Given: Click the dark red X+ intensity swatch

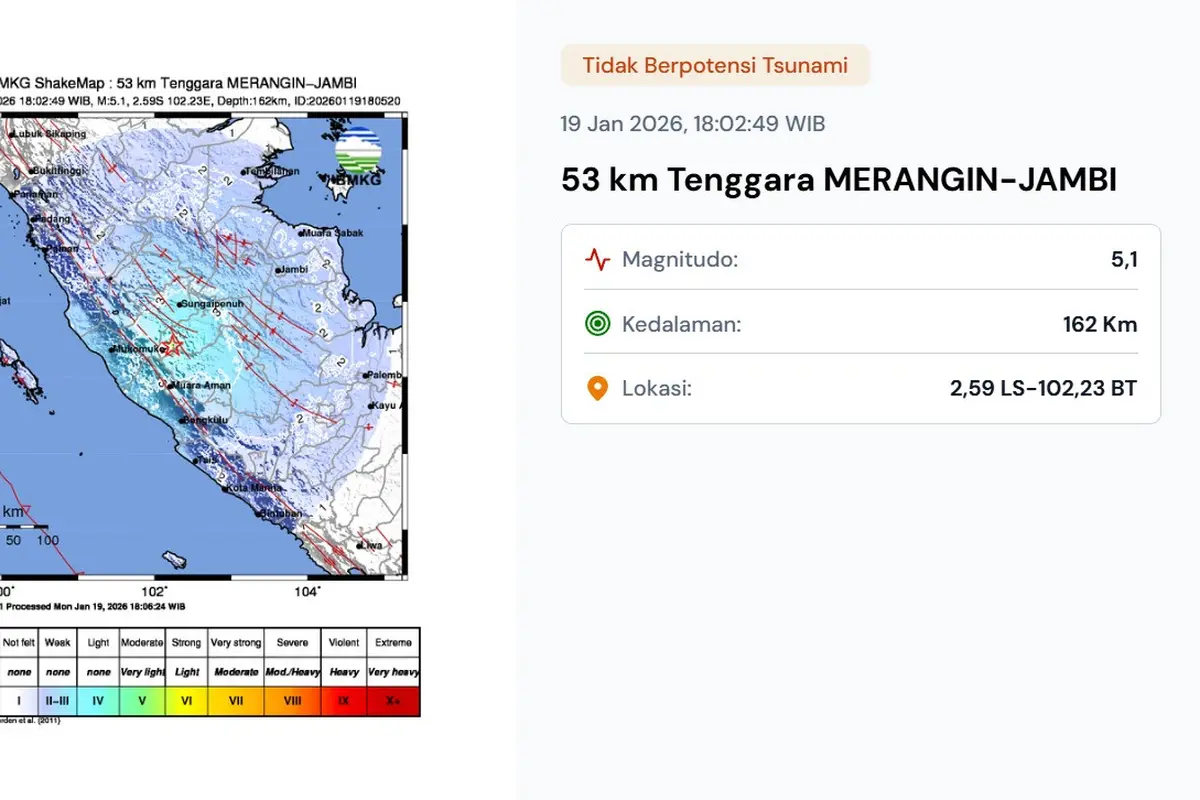Looking at the screenshot, I should point(393,701).
